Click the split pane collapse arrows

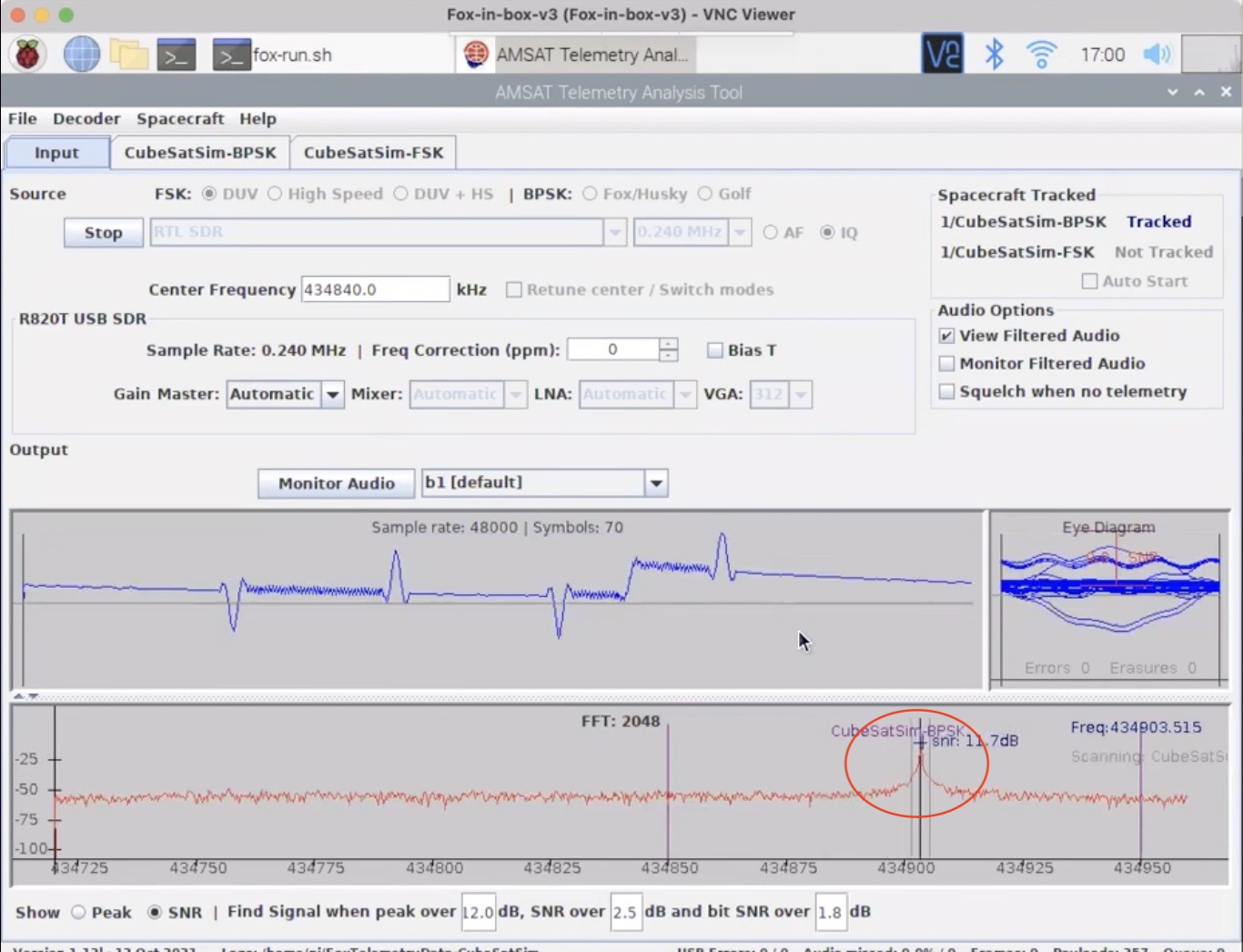[x=26, y=696]
